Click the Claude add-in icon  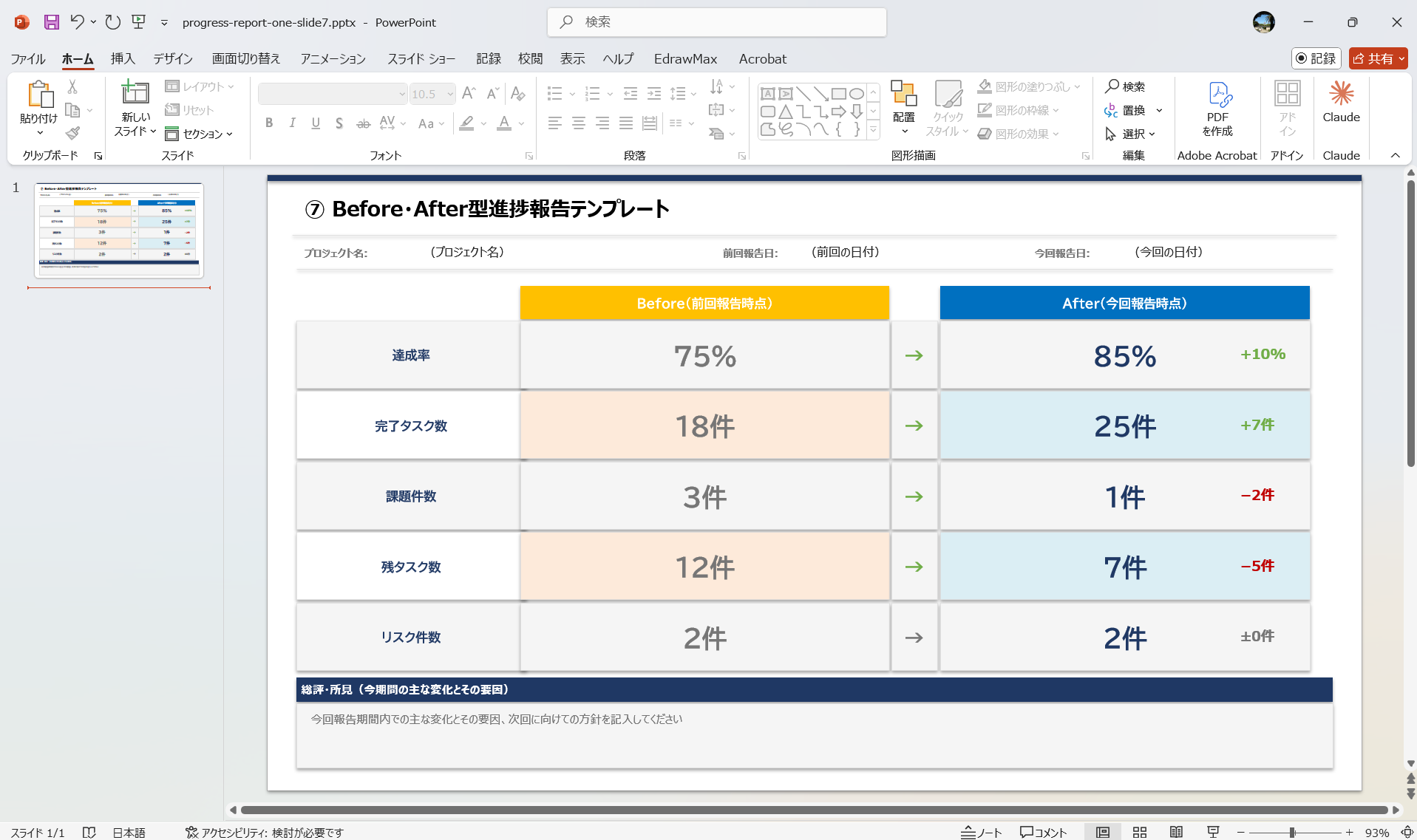[1341, 93]
